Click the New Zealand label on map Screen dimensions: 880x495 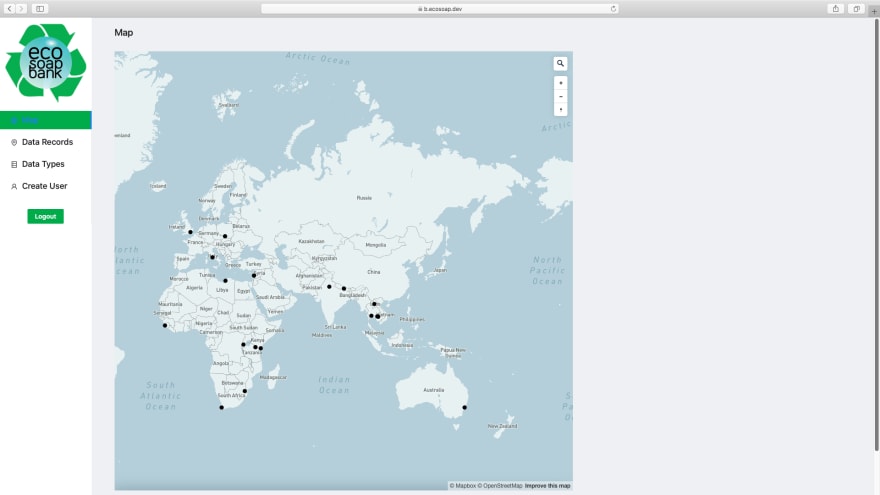coord(502,426)
